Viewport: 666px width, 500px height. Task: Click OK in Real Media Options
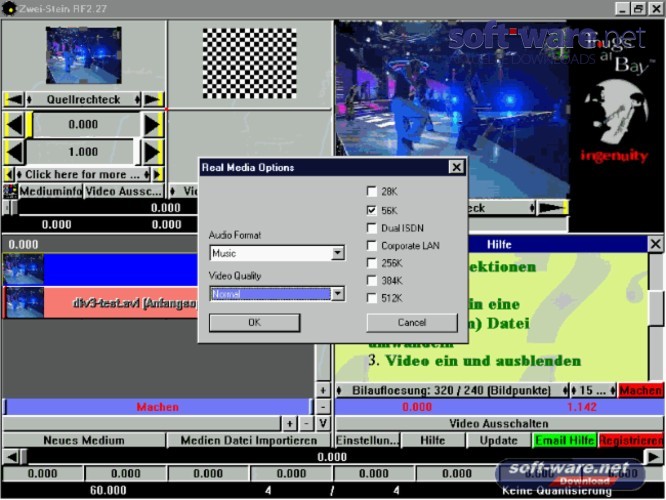(x=254, y=322)
